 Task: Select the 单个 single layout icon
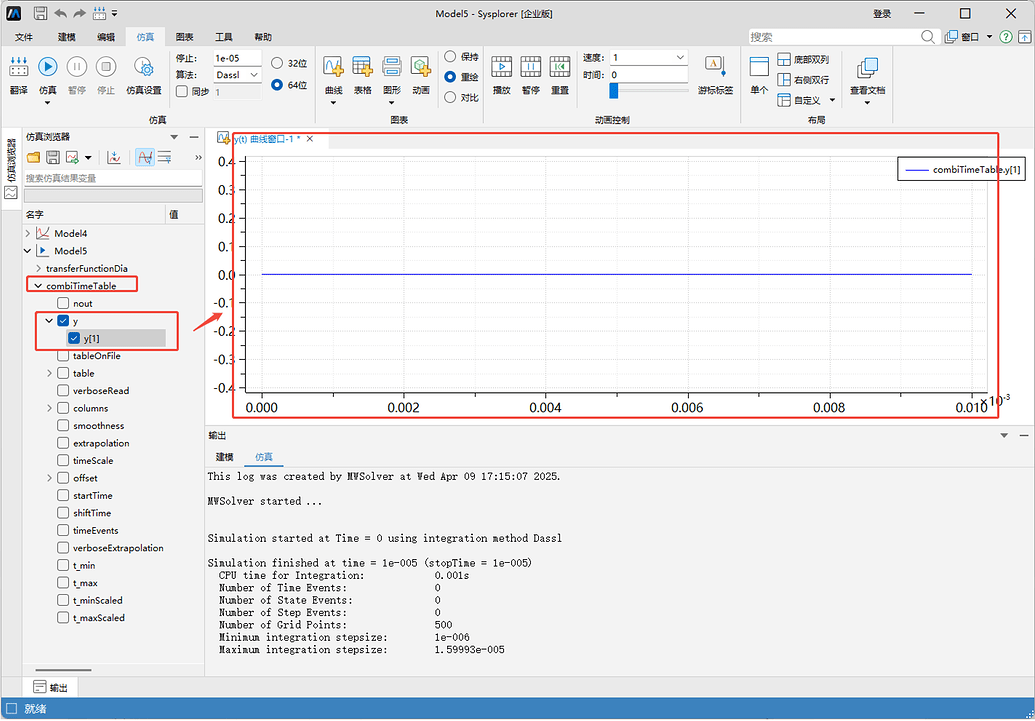759,67
